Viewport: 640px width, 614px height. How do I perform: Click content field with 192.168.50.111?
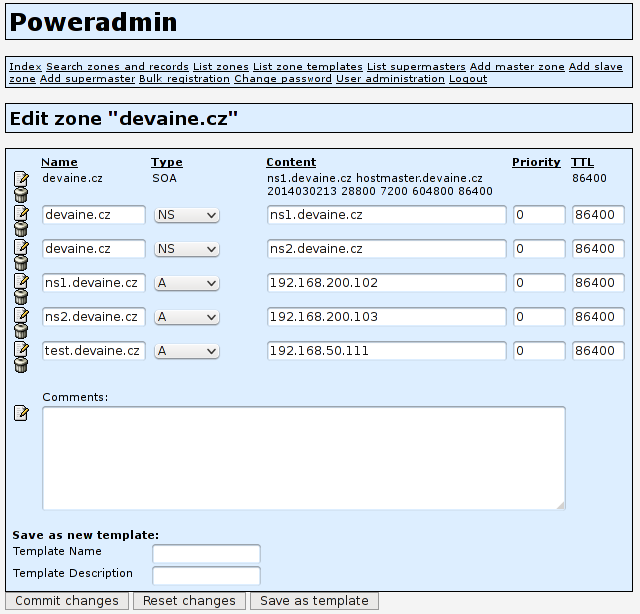click(x=387, y=351)
